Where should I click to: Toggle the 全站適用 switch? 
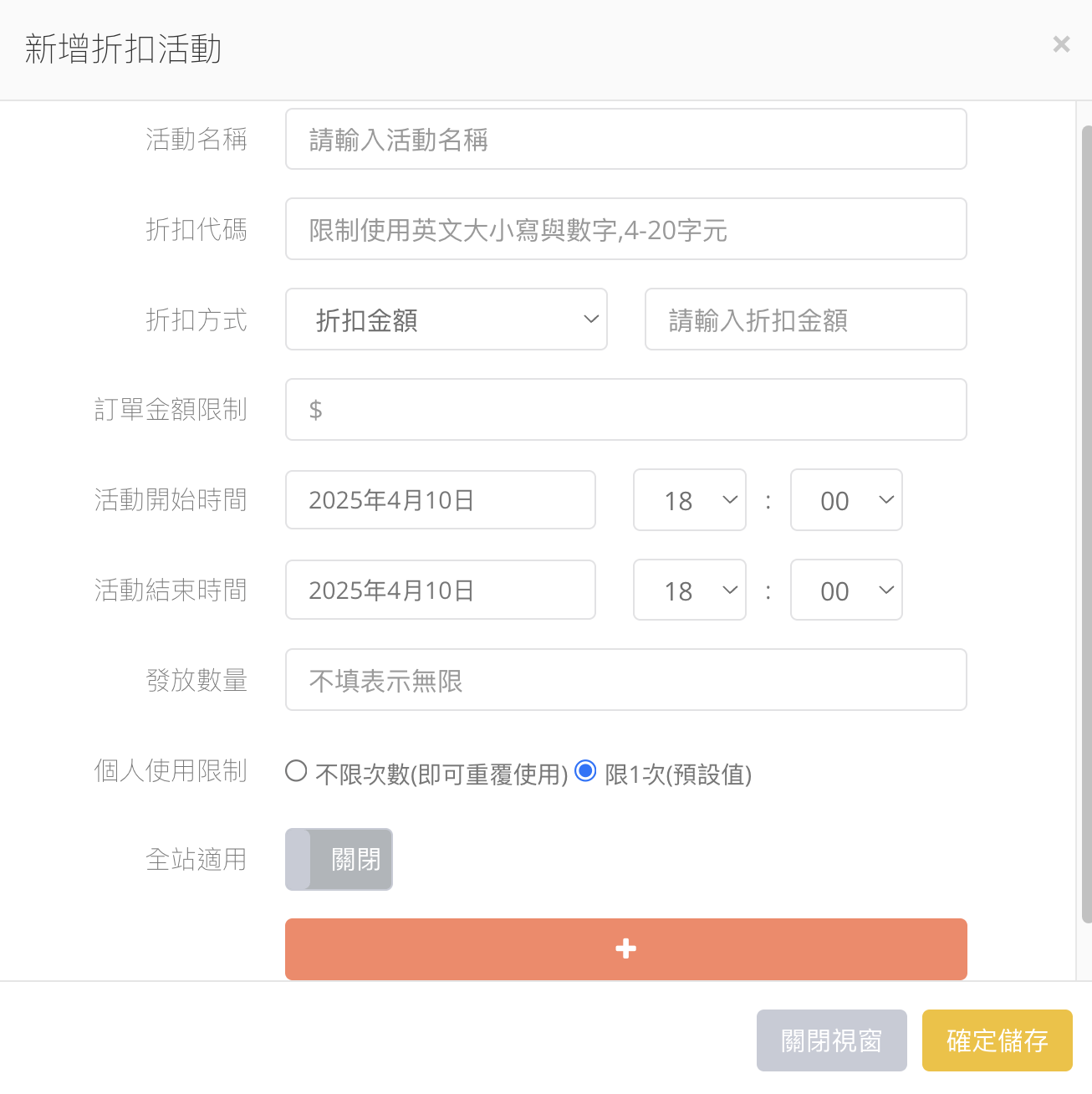click(x=339, y=859)
